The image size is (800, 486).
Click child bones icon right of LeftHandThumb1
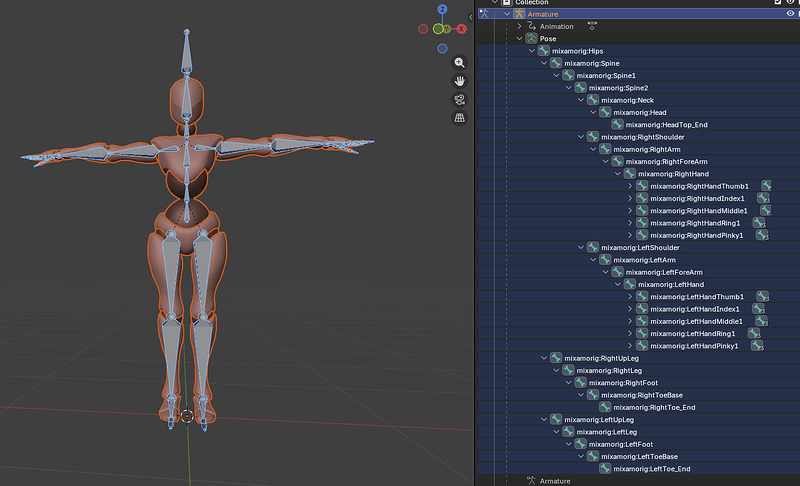point(762,296)
